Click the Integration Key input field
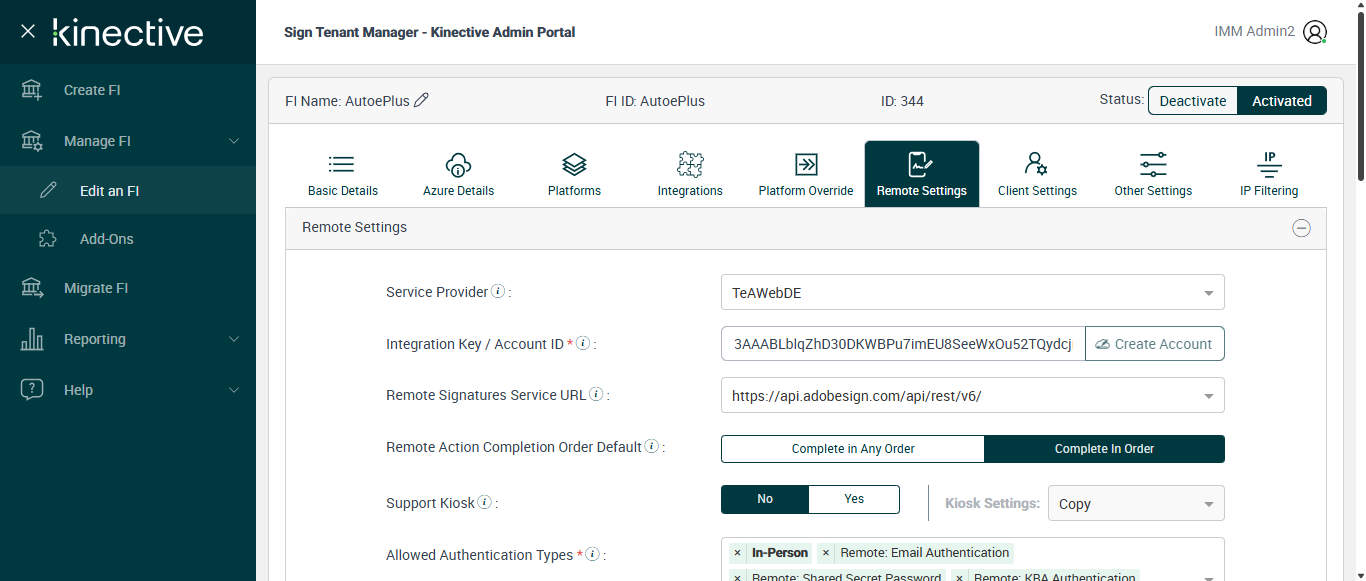1366x581 pixels. [903, 343]
